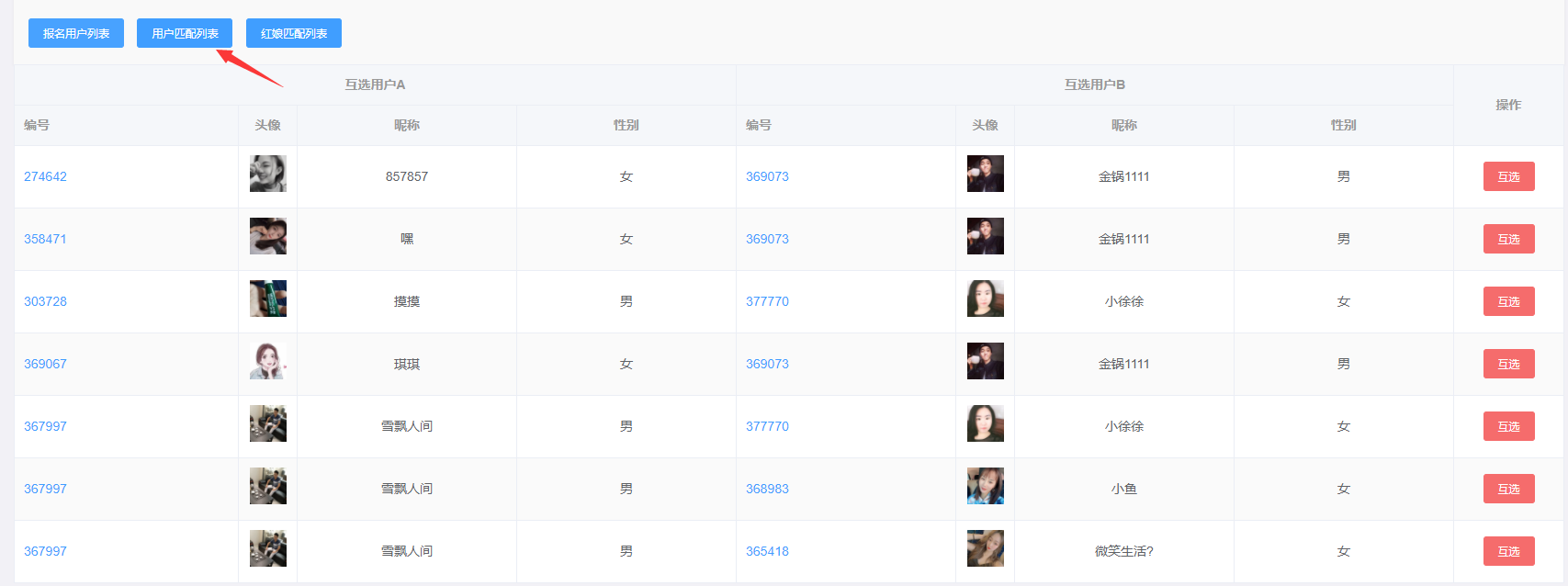Viewport: 1568px width, 586px height.
Task: View avatar of 小鱼
Action: (x=986, y=486)
